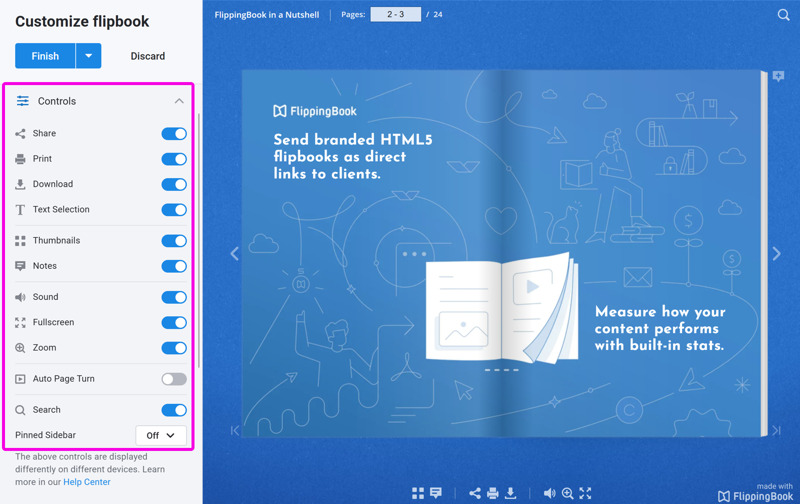Click the right page of the flipbook

pyautogui.click(x=632, y=254)
